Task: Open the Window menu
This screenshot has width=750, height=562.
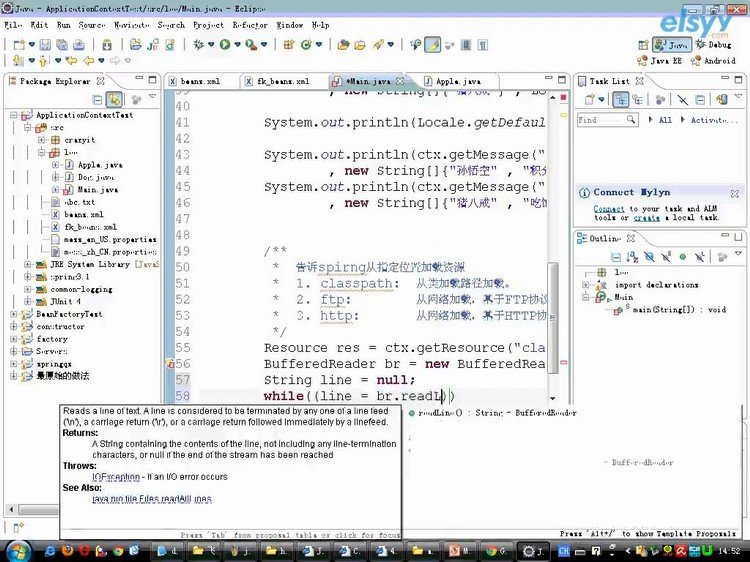Action: [x=289, y=25]
